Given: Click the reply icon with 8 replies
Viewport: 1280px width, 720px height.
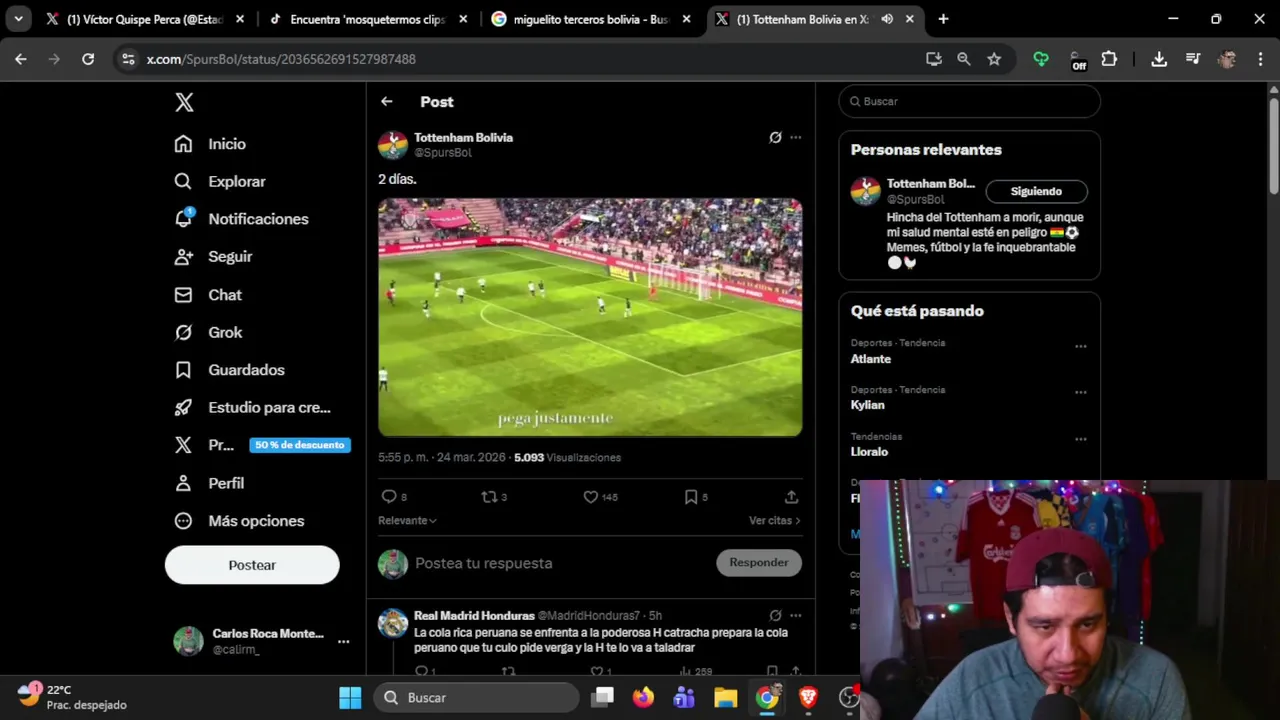Looking at the screenshot, I should click(389, 497).
